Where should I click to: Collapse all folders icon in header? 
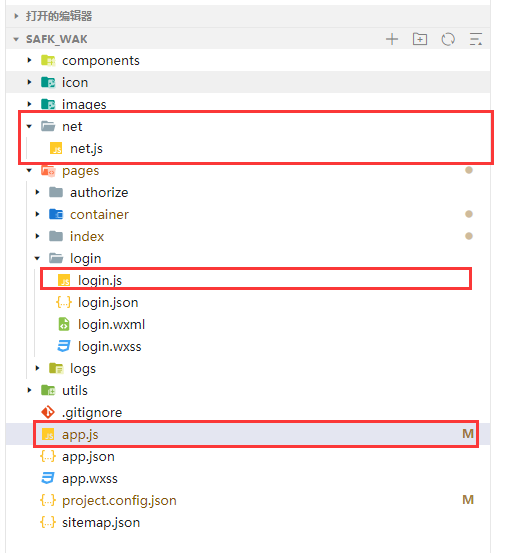click(476, 39)
